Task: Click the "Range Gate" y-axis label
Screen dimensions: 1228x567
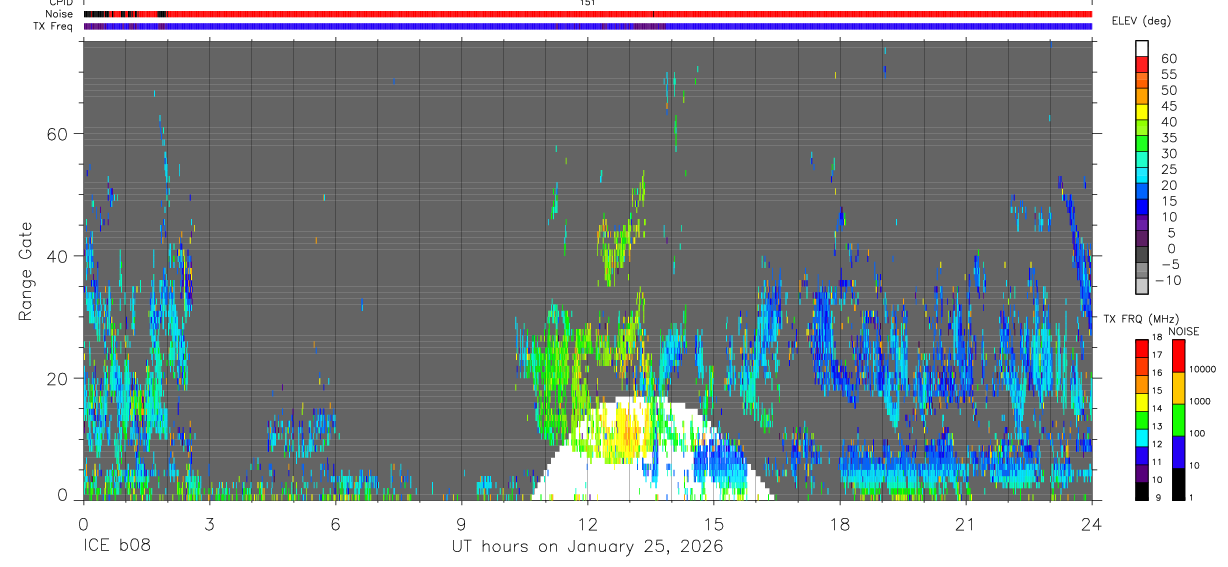Action: pos(27,272)
